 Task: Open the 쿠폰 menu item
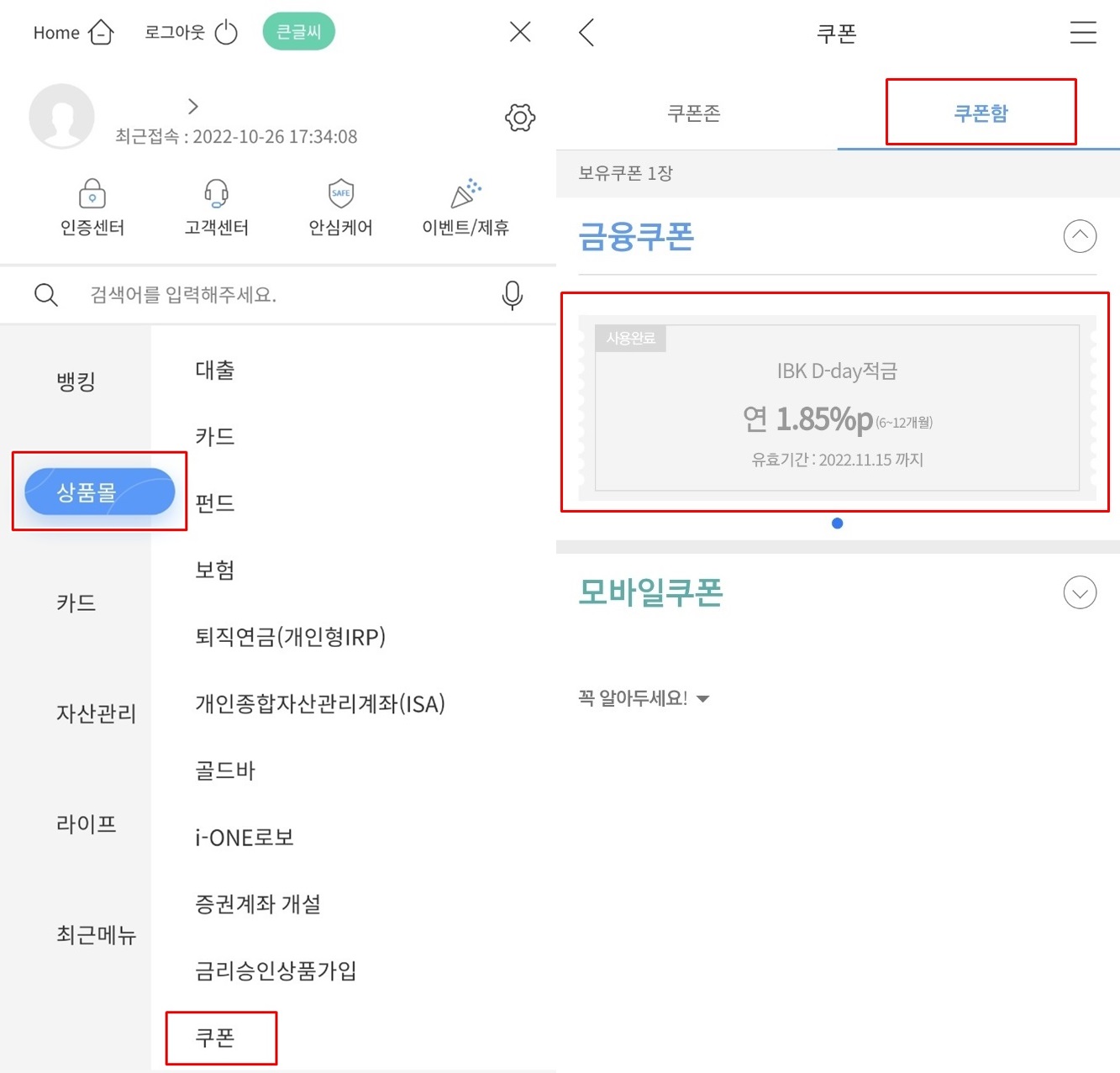pos(217,1038)
